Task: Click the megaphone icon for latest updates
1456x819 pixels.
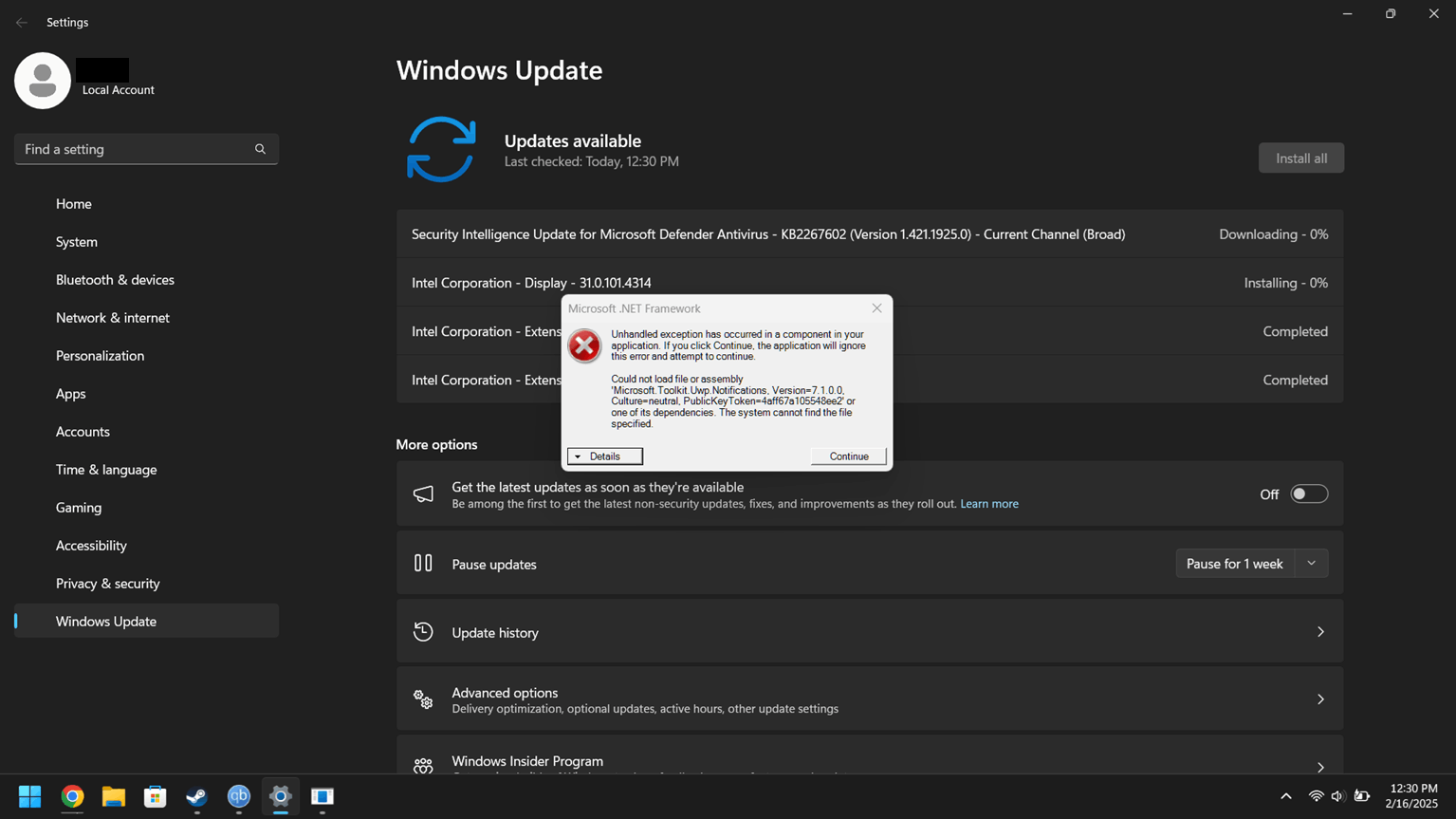Action: click(x=423, y=494)
